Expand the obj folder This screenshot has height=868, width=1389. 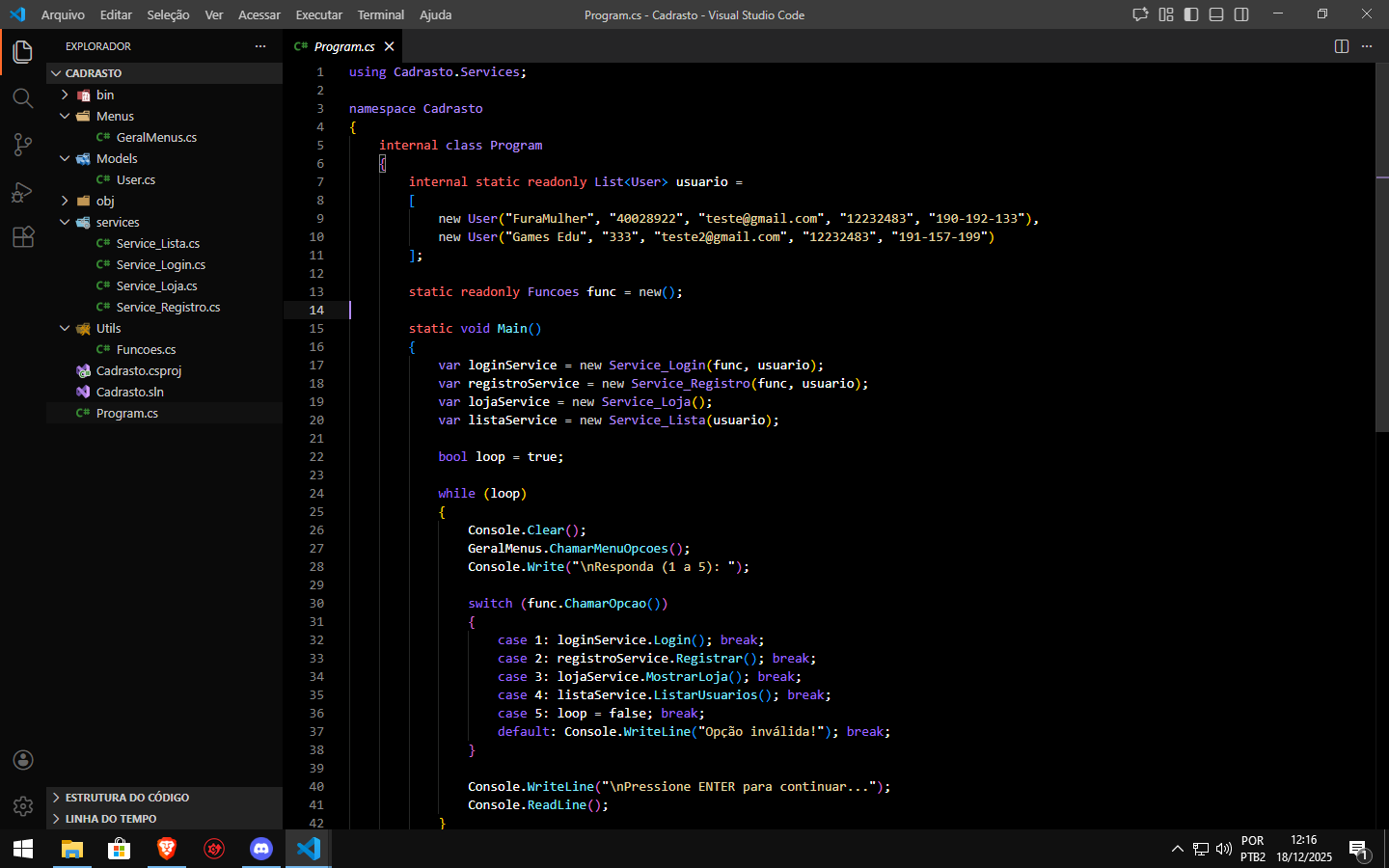point(164,201)
